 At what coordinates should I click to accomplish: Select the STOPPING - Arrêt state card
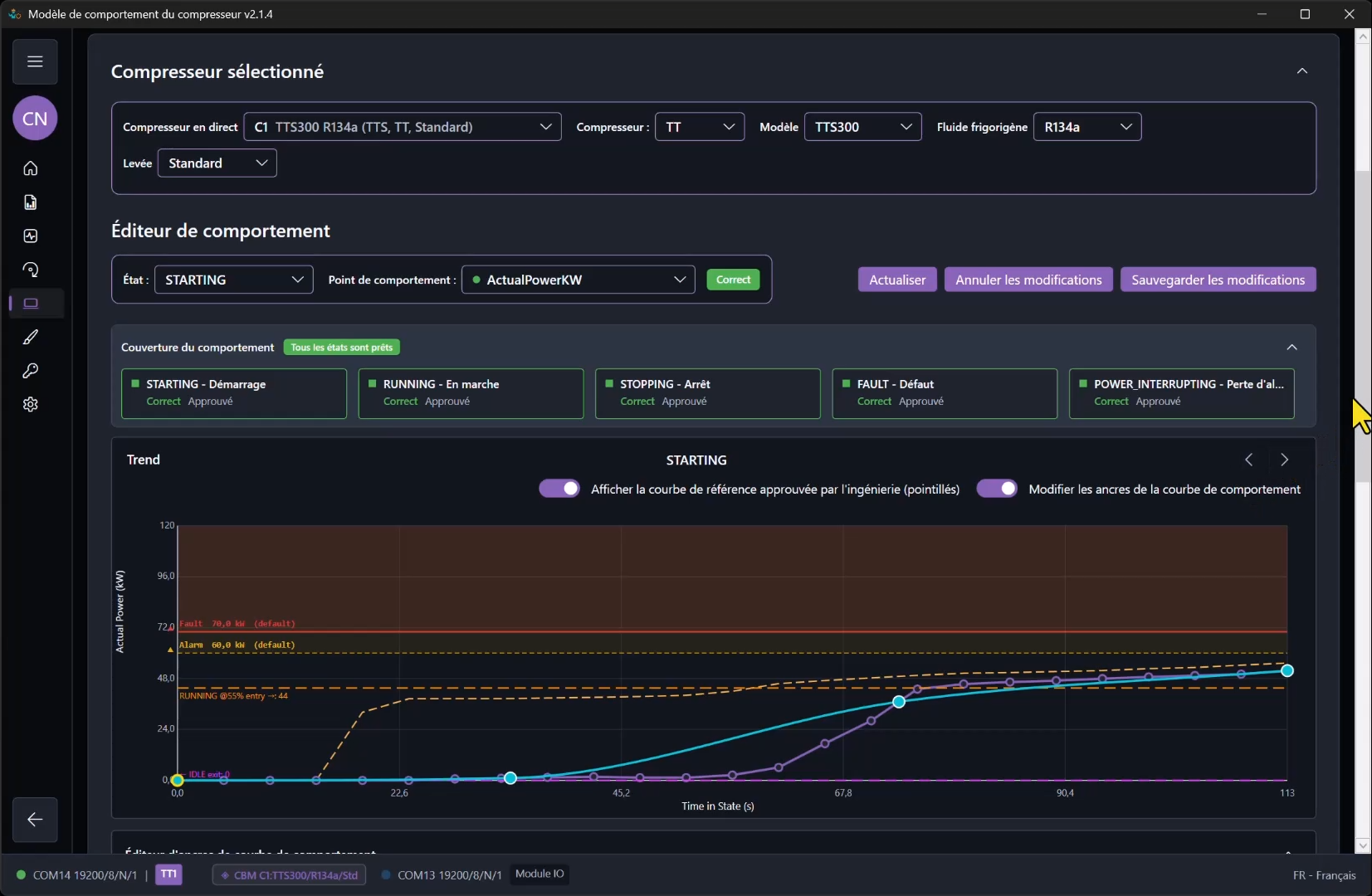[708, 393]
